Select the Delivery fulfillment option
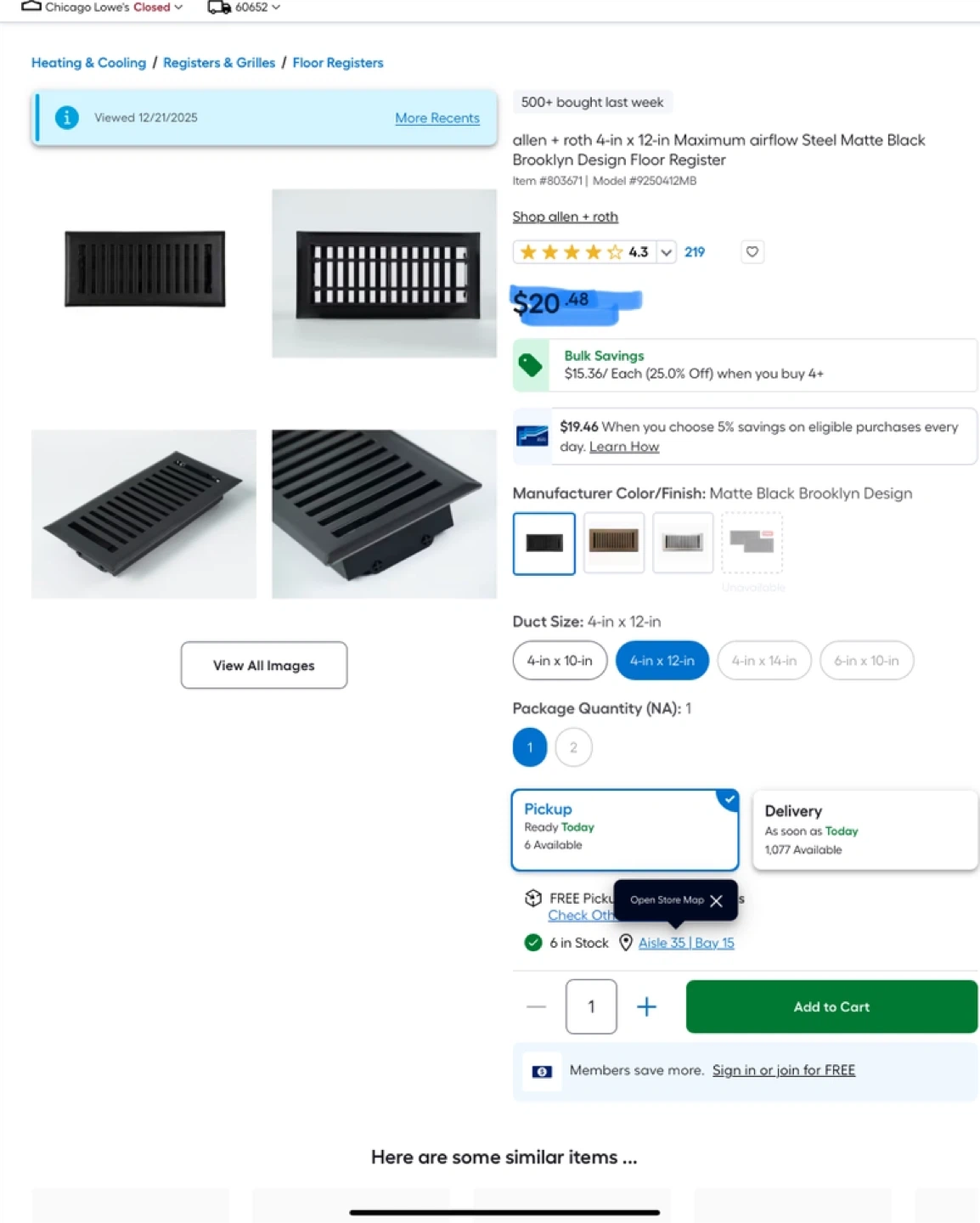Screen dimensions: 980x1223 865,830
